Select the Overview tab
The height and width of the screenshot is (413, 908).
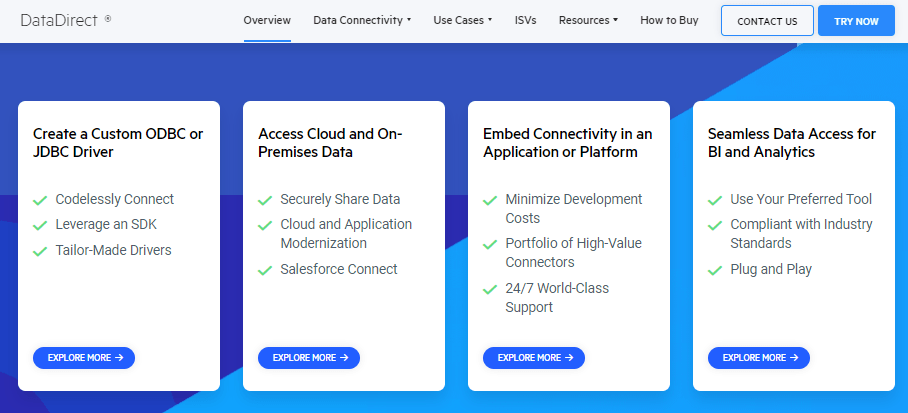pos(267,20)
